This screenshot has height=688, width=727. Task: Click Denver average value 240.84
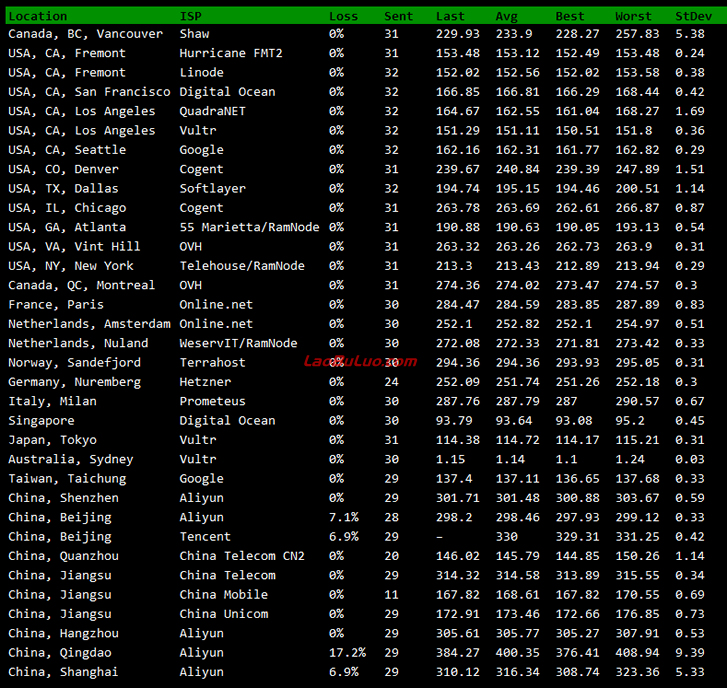[x=517, y=169]
